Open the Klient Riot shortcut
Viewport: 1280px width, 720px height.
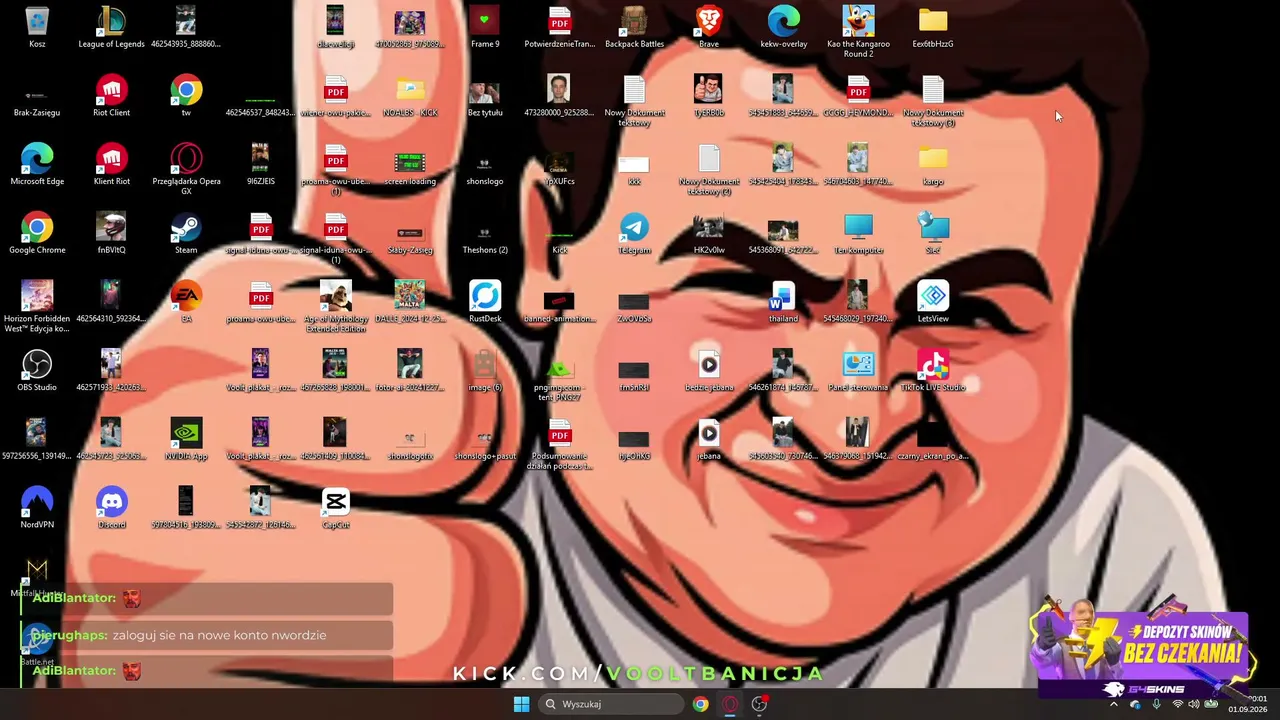click(111, 166)
